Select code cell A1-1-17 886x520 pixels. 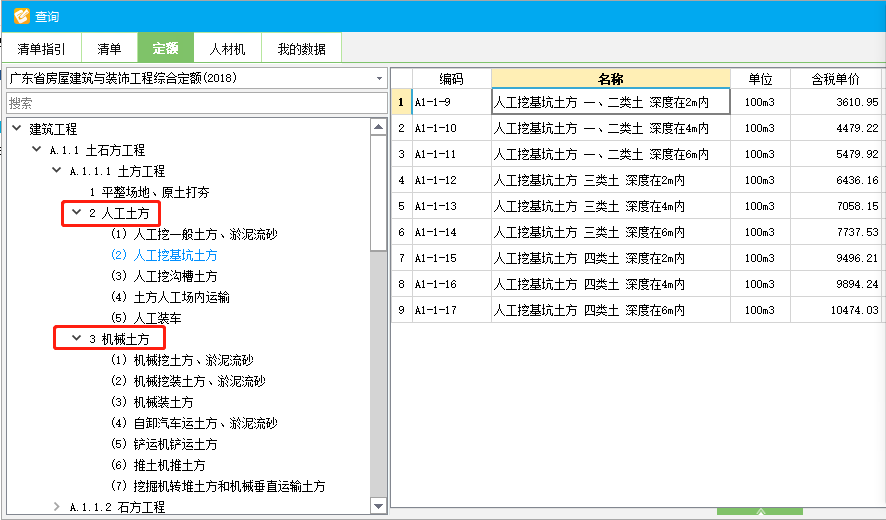451,310
